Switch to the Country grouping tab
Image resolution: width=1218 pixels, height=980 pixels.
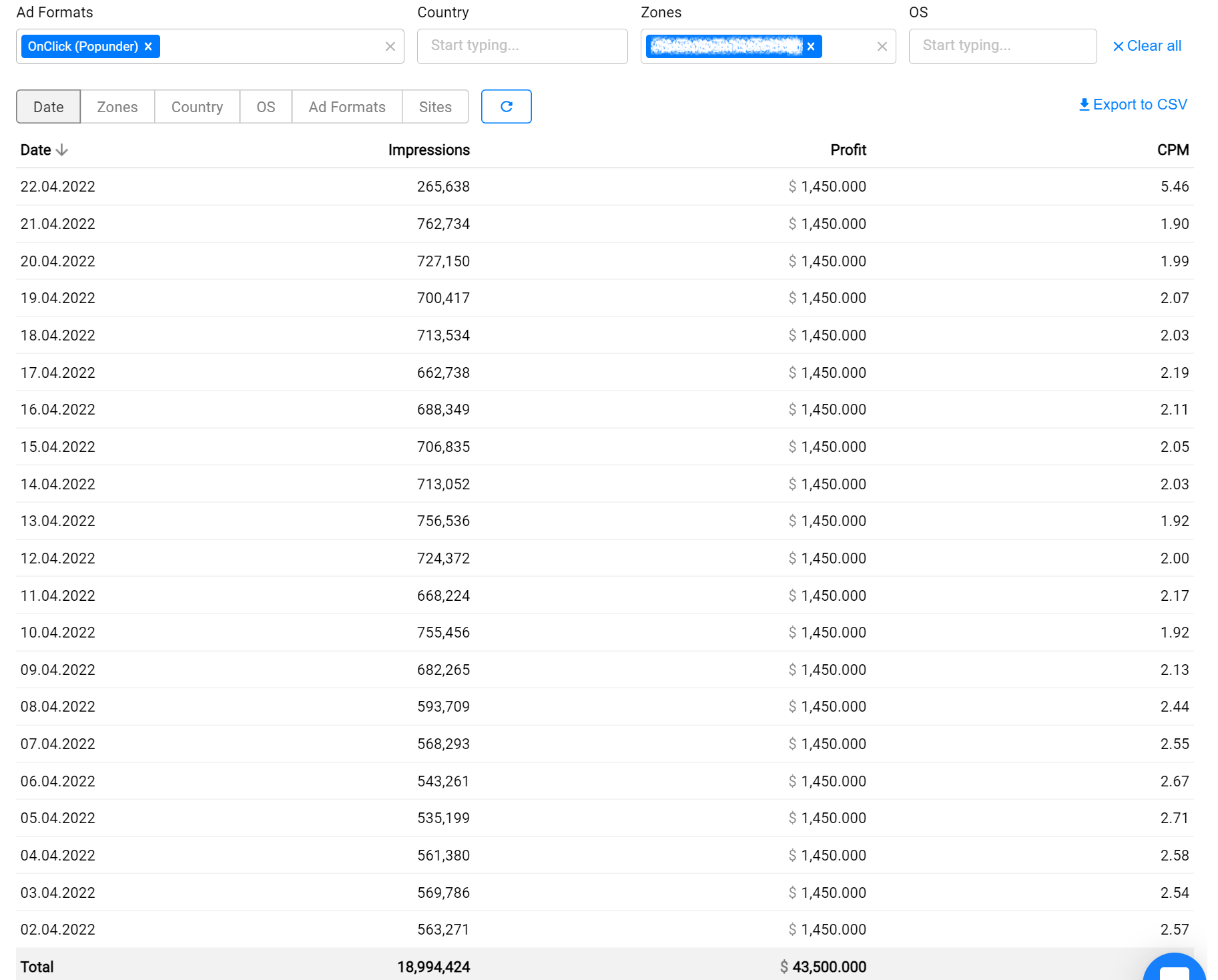click(x=197, y=107)
